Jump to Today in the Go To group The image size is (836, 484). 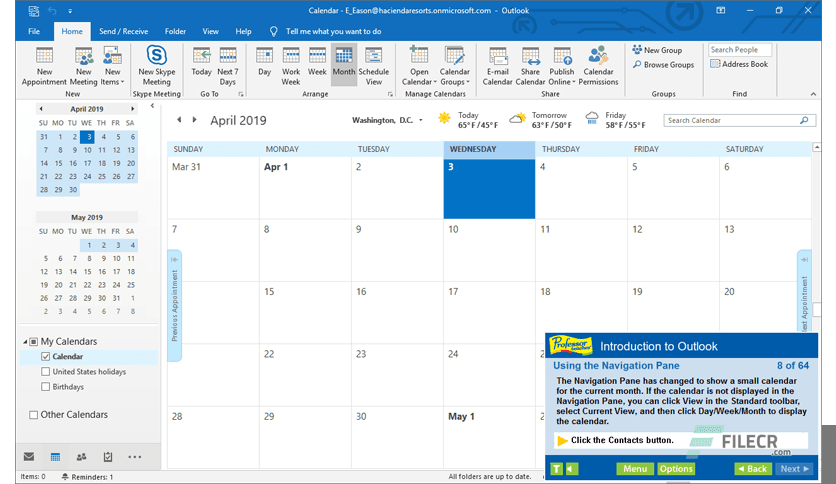point(202,62)
